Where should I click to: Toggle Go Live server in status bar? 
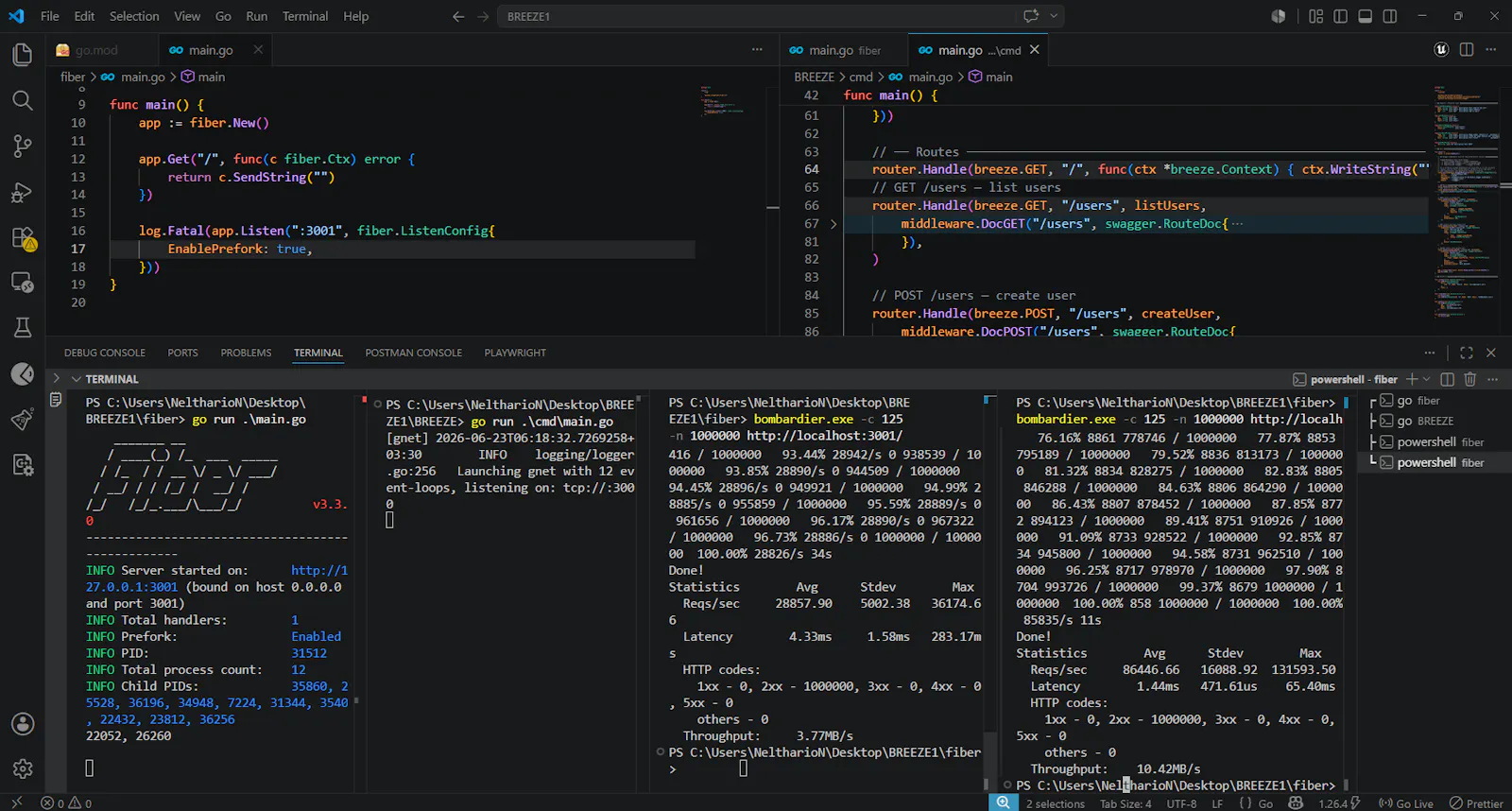point(1406,803)
